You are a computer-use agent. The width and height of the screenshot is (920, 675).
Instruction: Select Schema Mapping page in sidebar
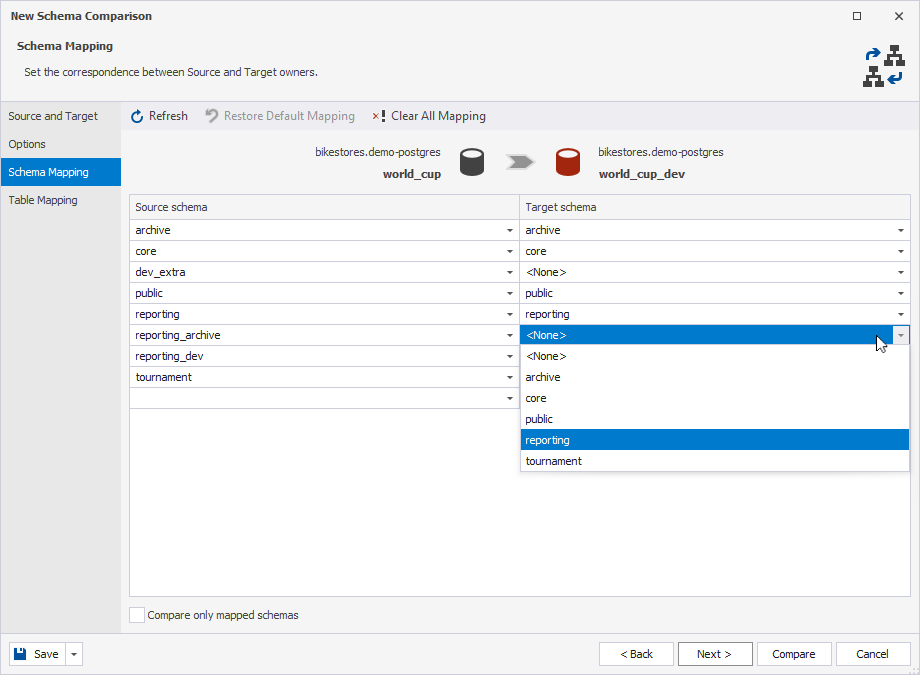pyautogui.click(x=61, y=172)
